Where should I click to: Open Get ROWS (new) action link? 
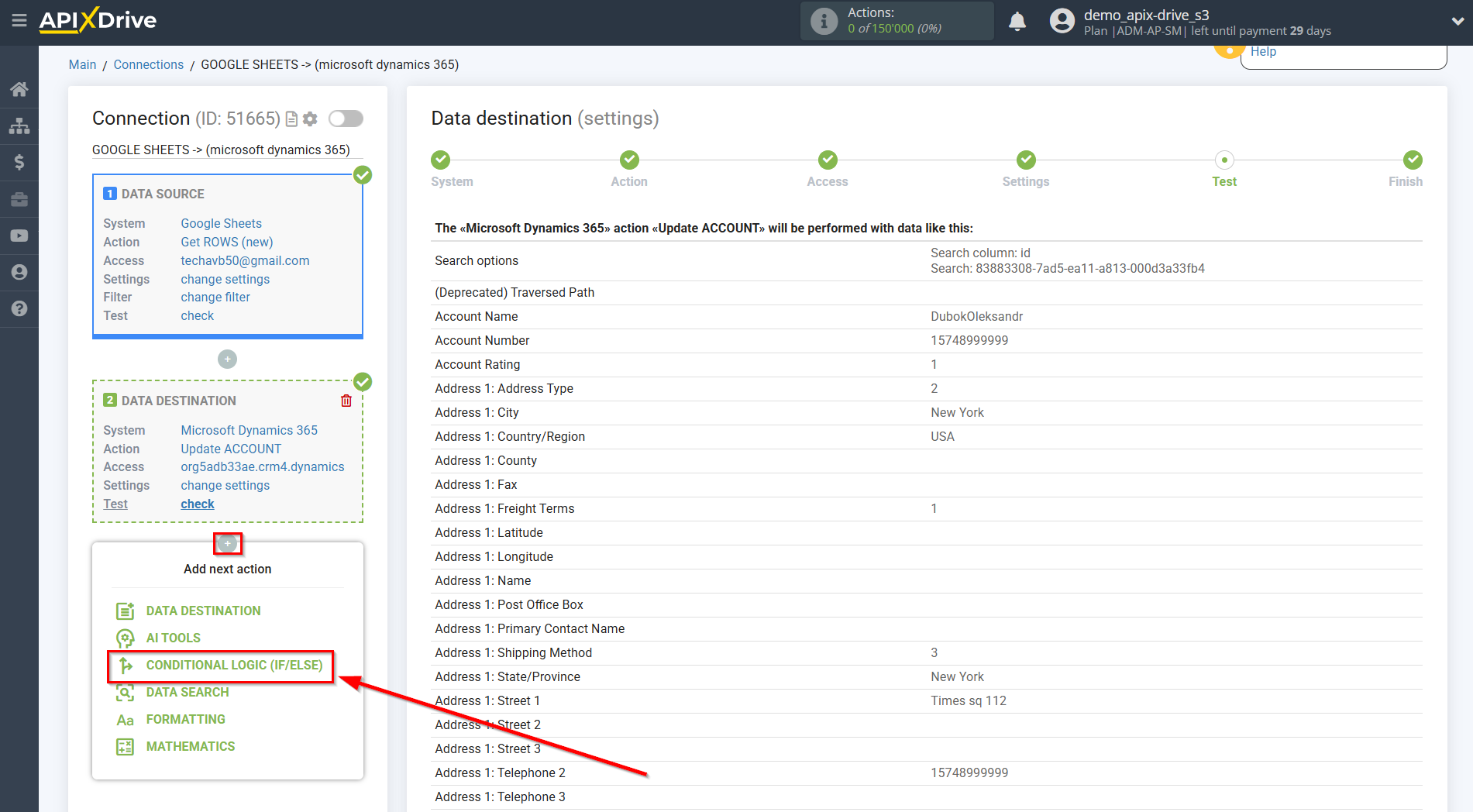226,242
